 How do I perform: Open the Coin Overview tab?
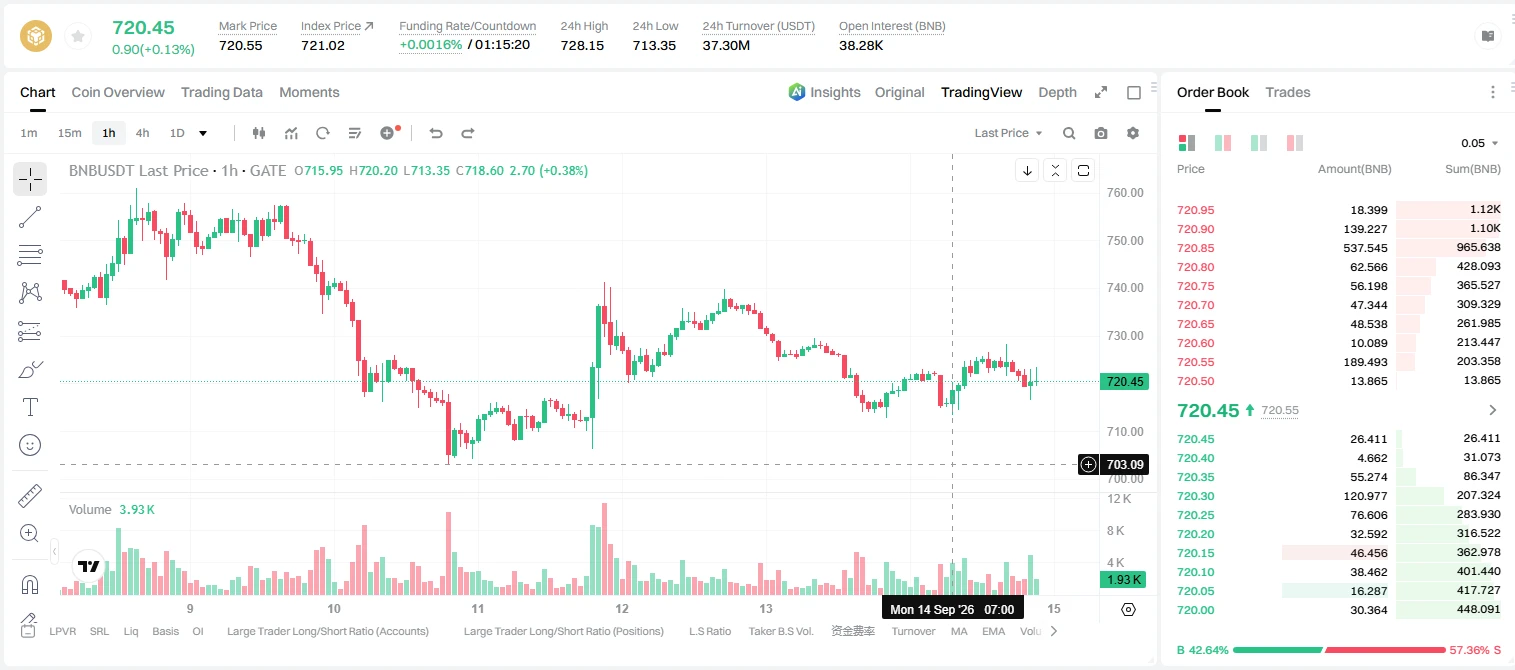click(x=118, y=92)
